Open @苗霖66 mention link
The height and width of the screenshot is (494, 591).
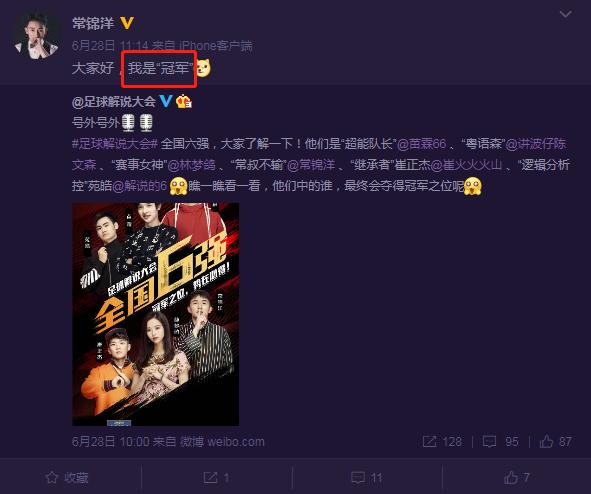(422, 144)
